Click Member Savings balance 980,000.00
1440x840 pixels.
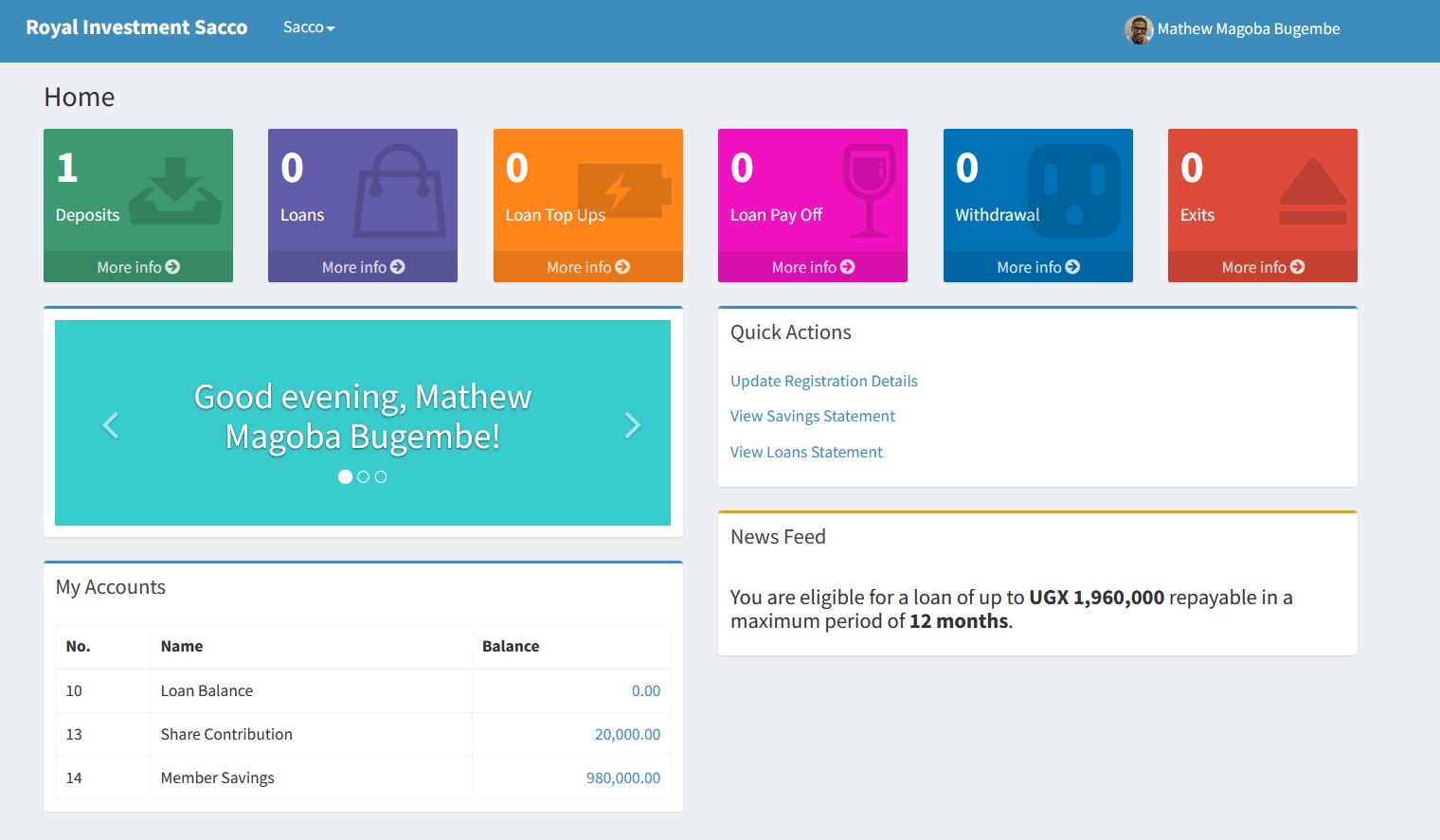pyautogui.click(x=622, y=777)
